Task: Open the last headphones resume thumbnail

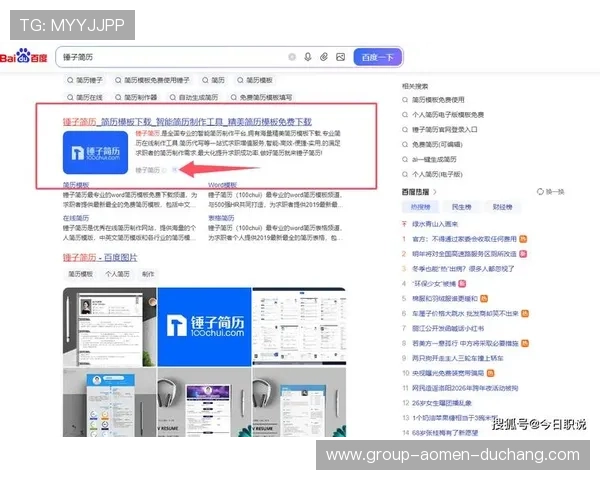Action: tap(299, 402)
